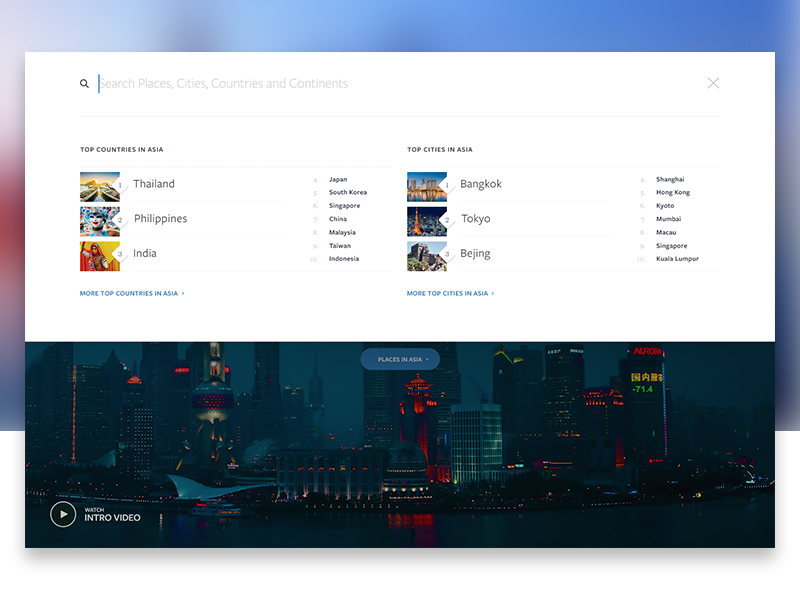Click the search magnifier icon
This screenshot has height=600, width=800.
click(84, 83)
